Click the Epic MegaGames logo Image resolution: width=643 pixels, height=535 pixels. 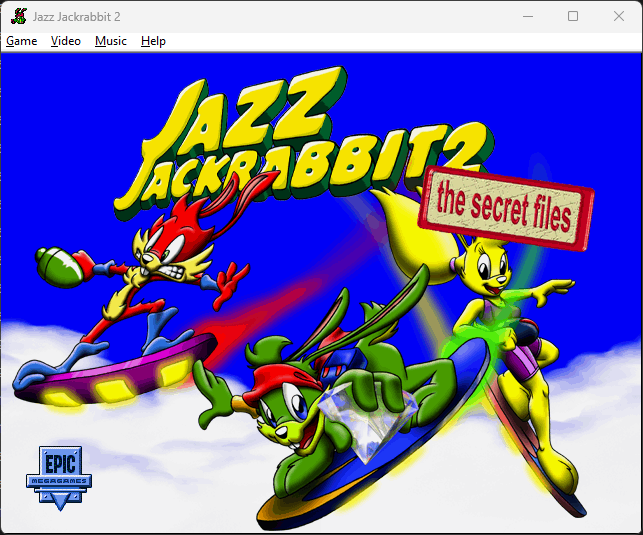pyautogui.click(x=59, y=478)
